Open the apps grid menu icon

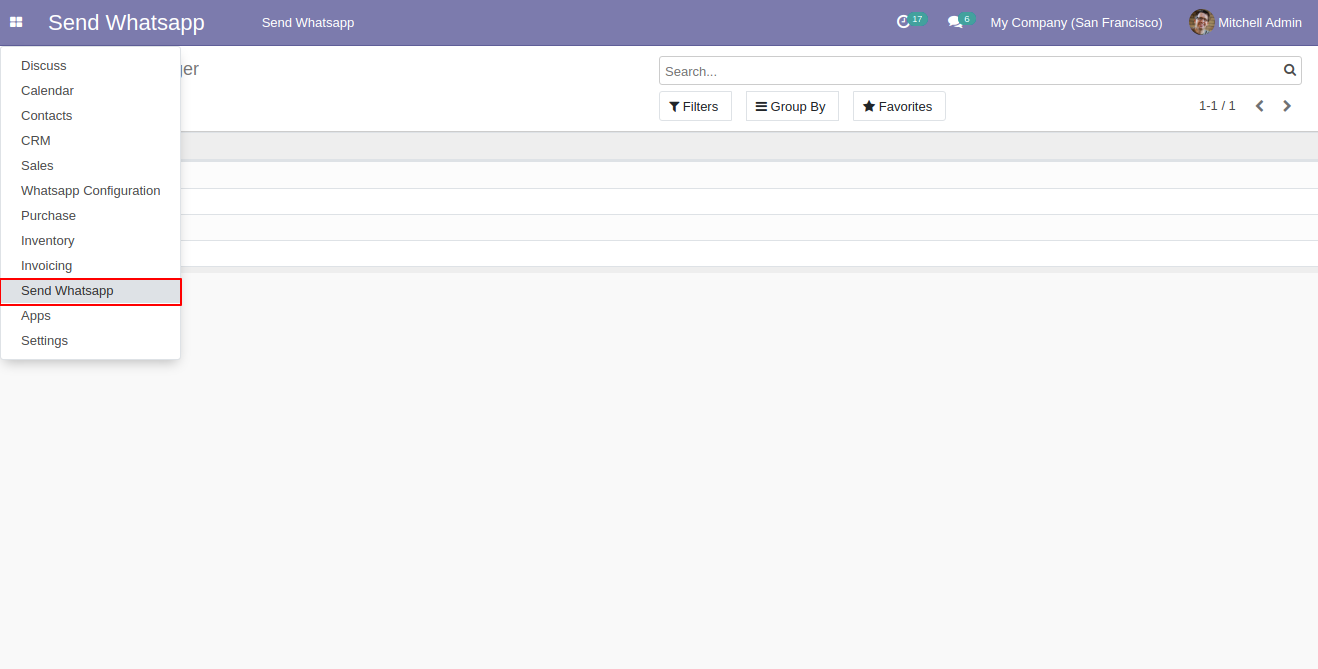point(16,22)
